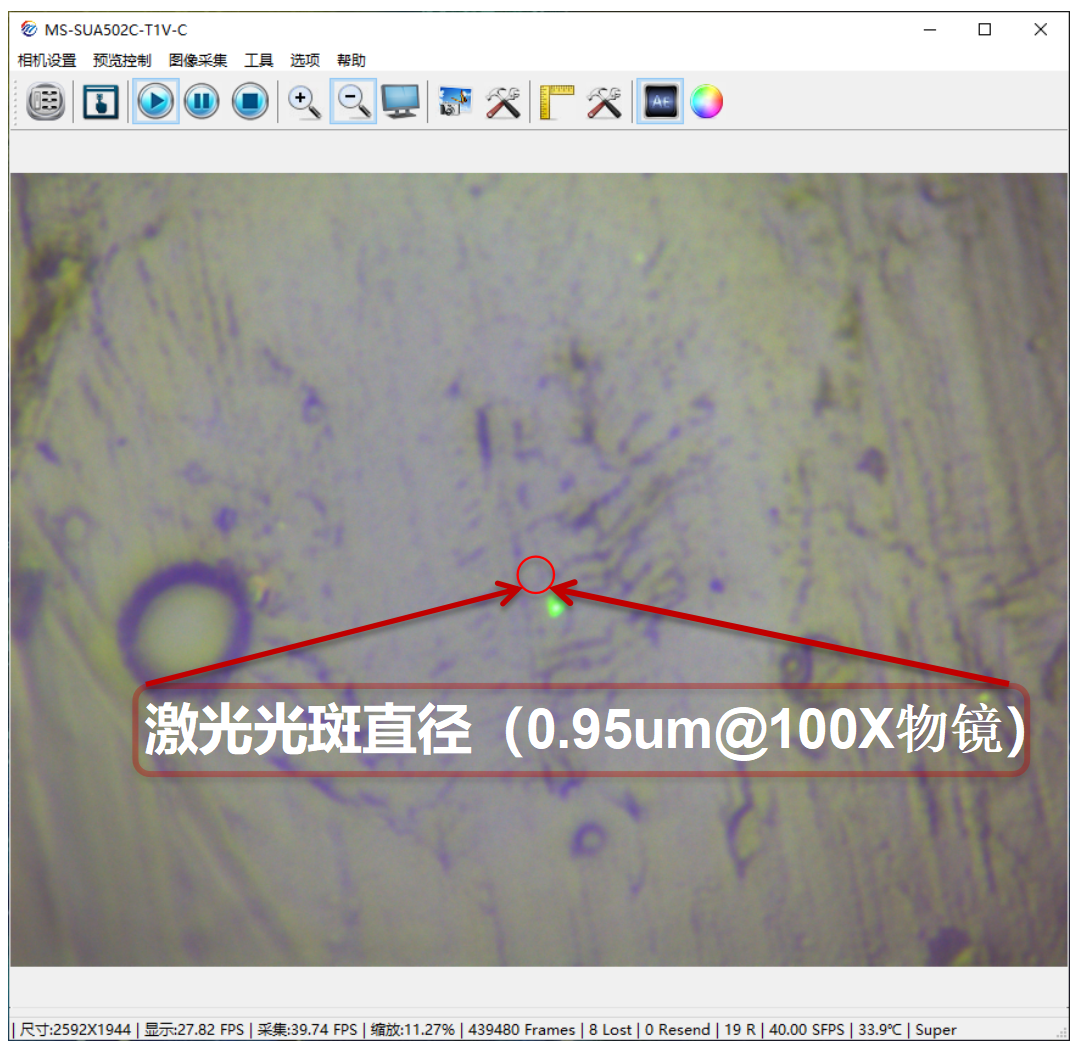The height and width of the screenshot is (1050, 1073).
Task: Open the 相机设置 menu
Action: pyautogui.click(x=47, y=61)
